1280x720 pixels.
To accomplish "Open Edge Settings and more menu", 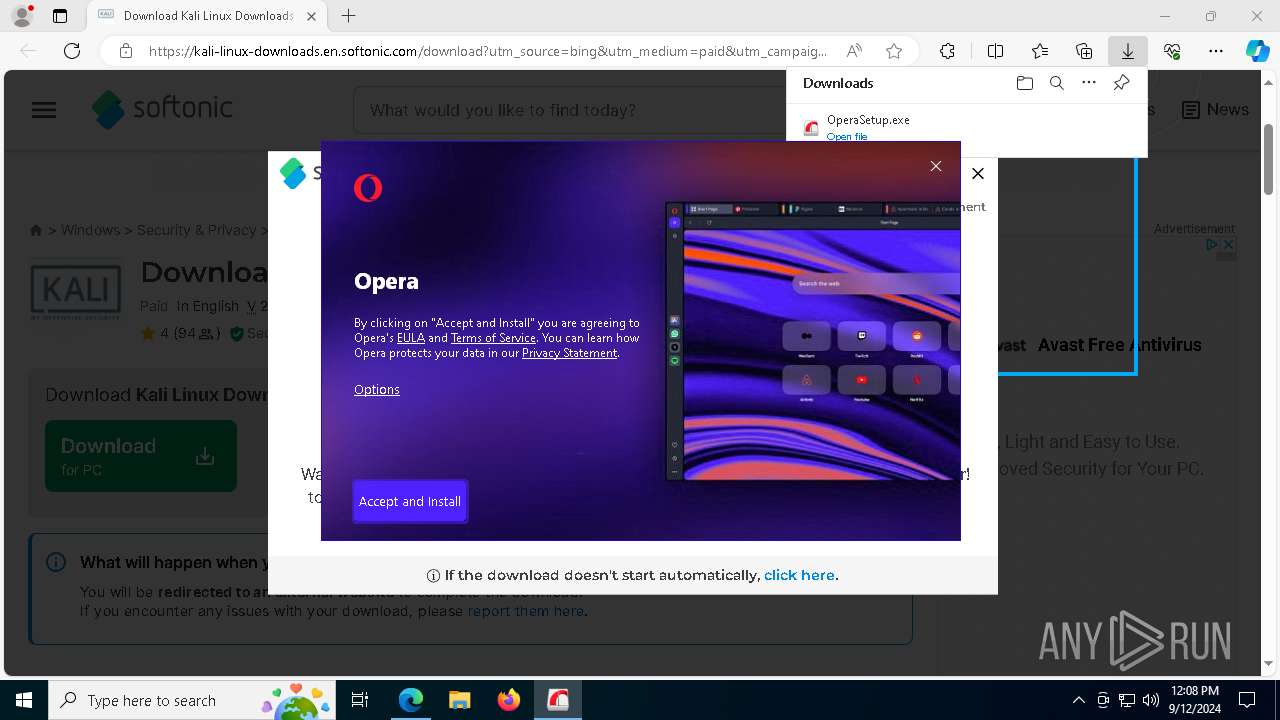I will (x=1216, y=51).
